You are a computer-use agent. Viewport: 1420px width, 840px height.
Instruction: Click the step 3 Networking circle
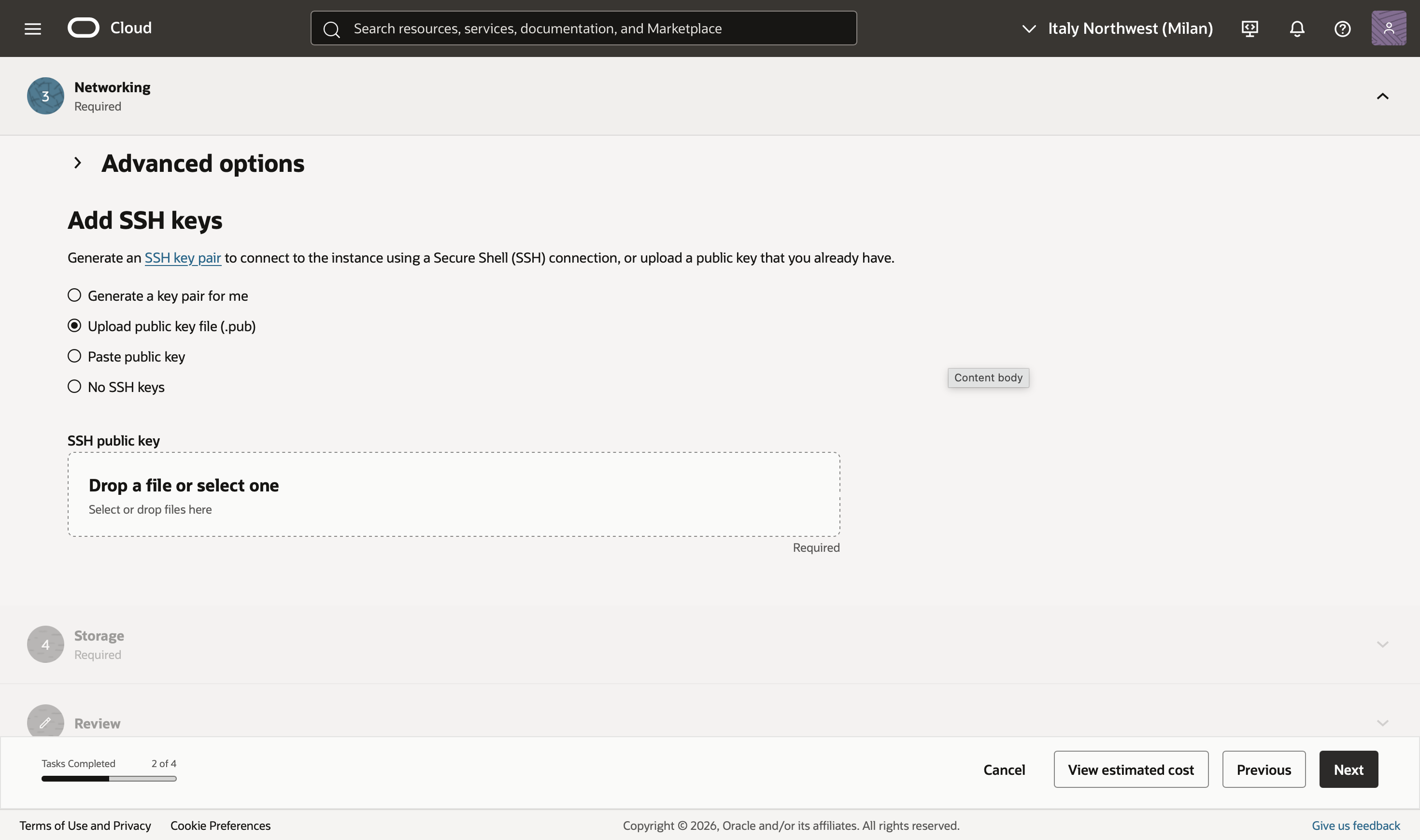click(x=45, y=96)
